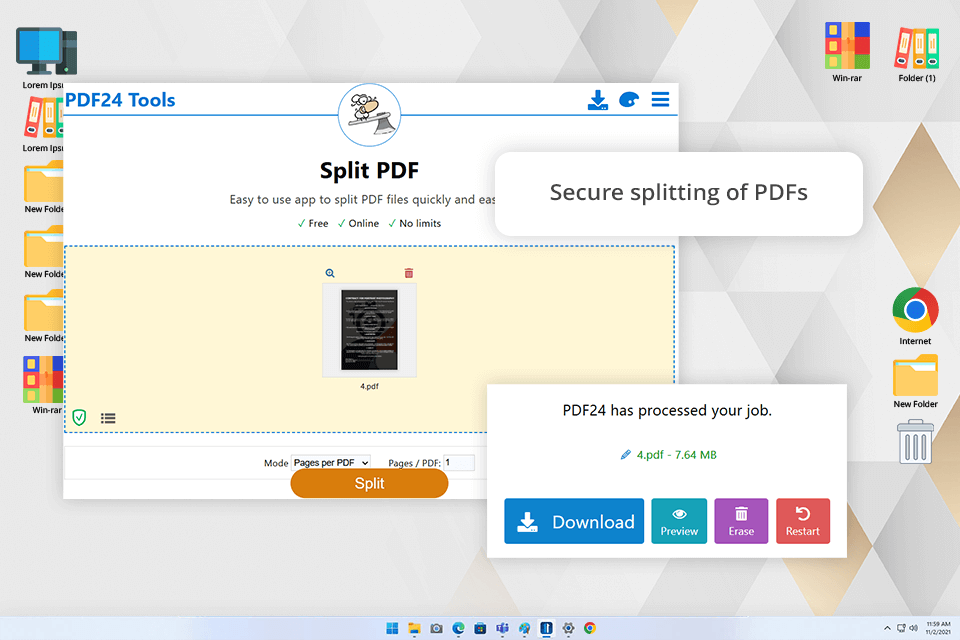
Task: Open the Internet Chrome desktop icon
Action: pos(915,310)
